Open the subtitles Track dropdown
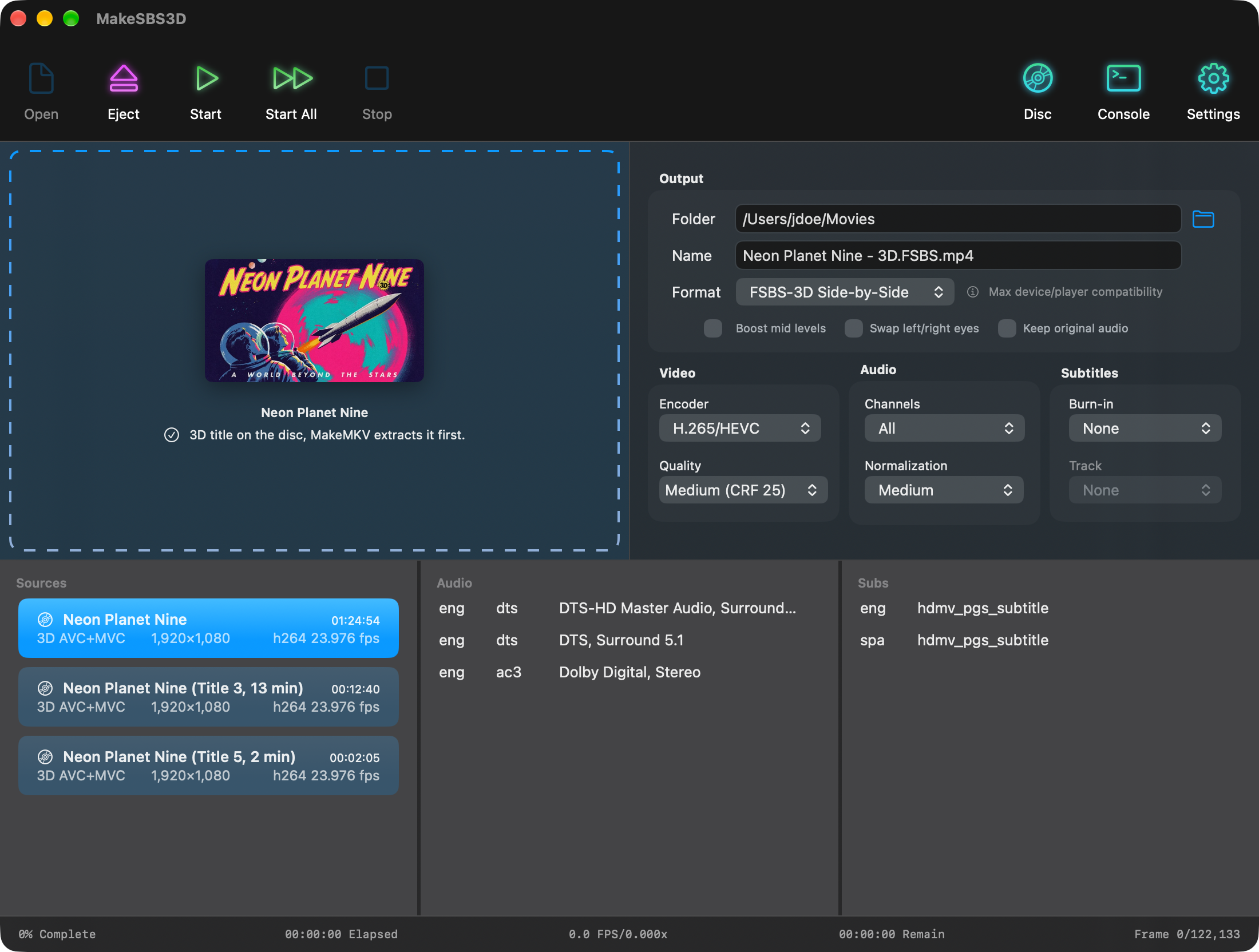This screenshot has width=1259, height=952. [x=1145, y=490]
